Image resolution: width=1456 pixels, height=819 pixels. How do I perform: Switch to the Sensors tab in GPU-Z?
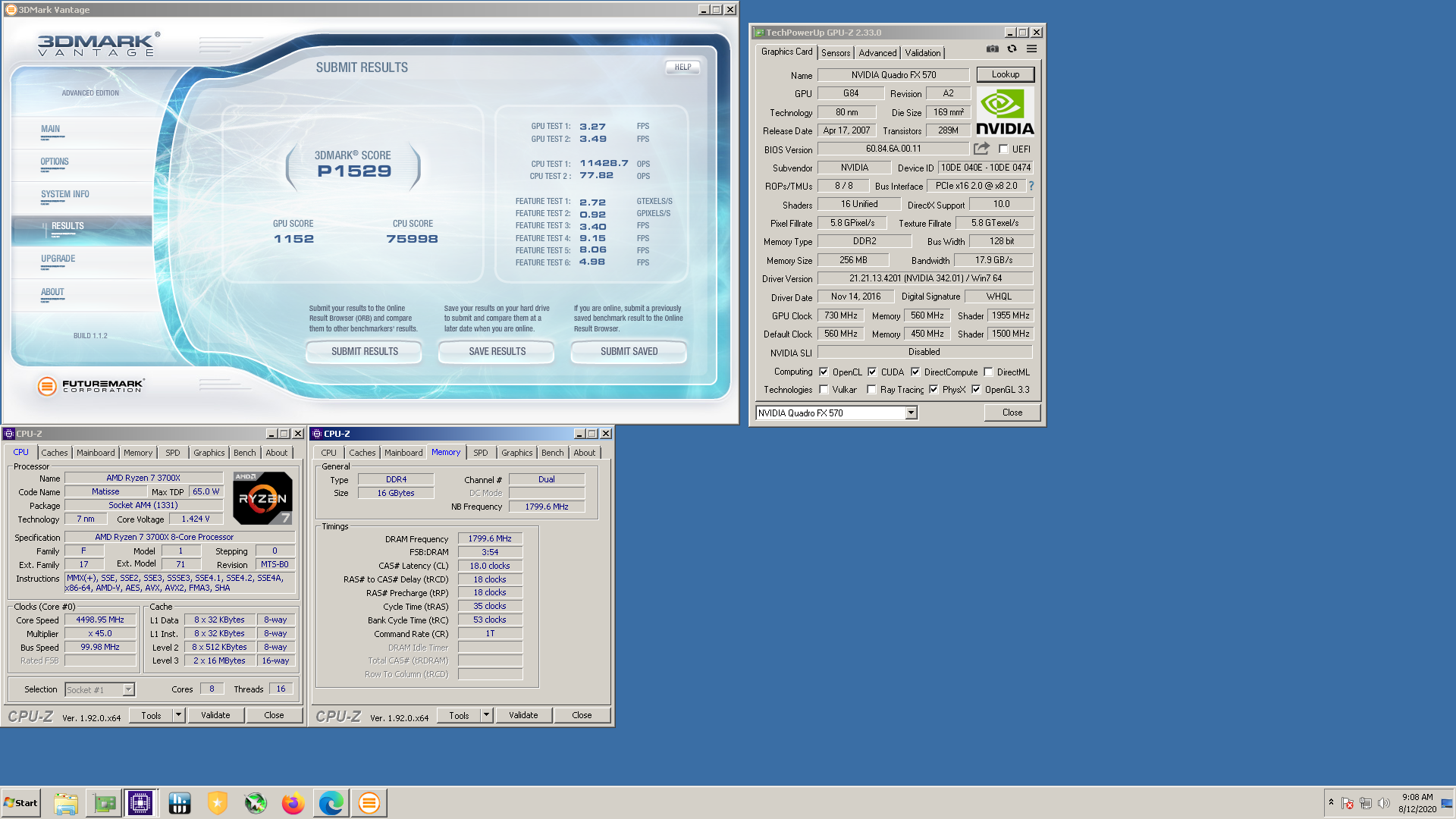pyautogui.click(x=836, y=53)
